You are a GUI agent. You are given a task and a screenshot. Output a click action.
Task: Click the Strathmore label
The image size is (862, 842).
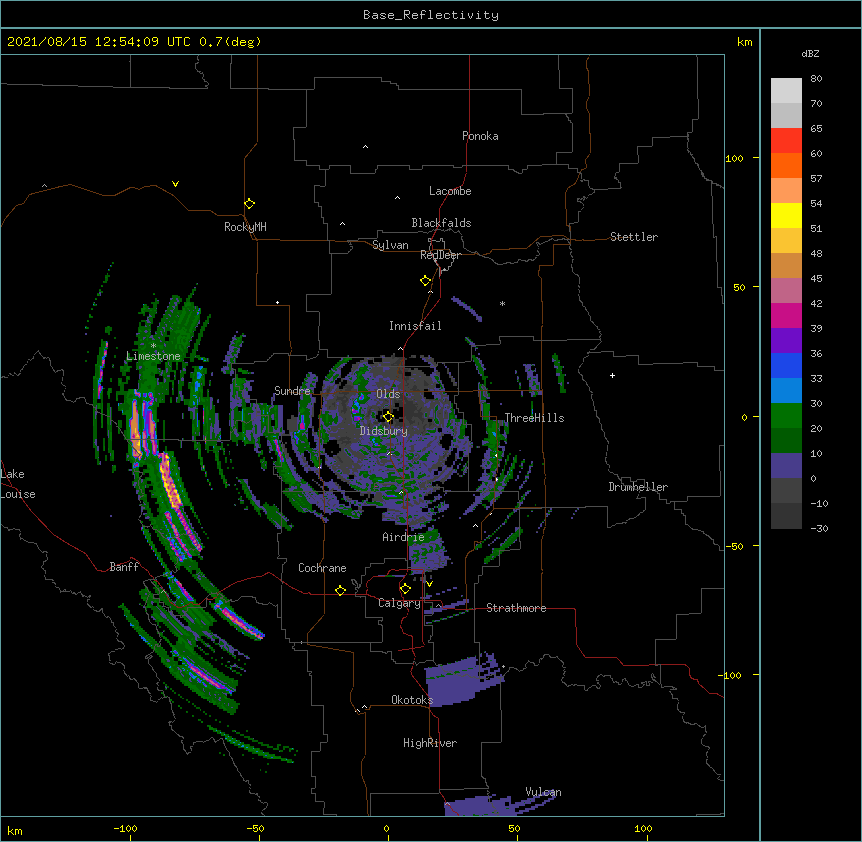(x=516, y=608)
